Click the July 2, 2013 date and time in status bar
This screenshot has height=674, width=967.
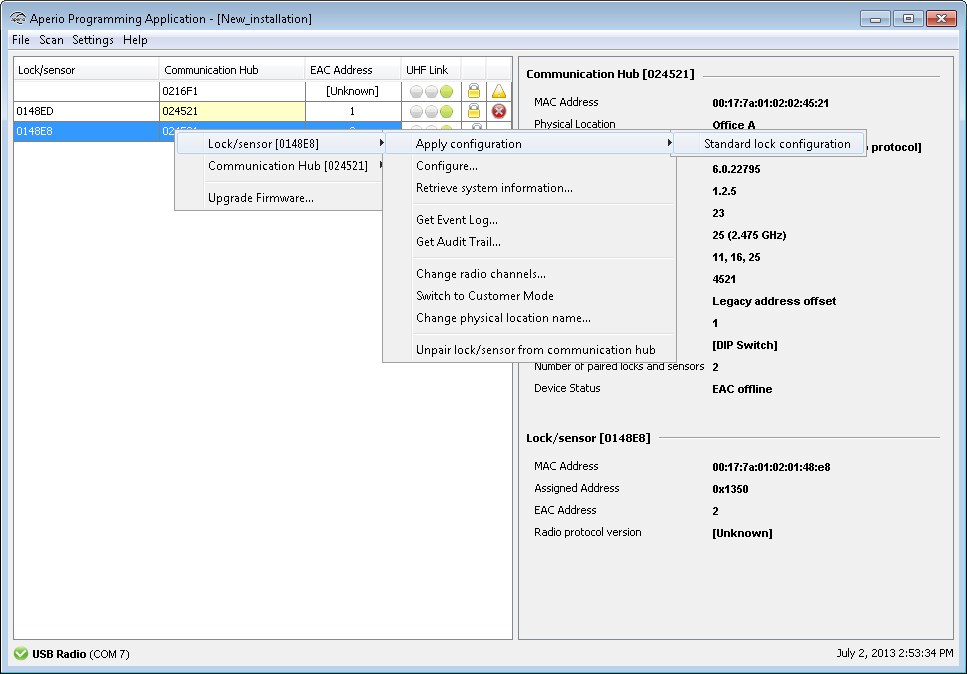(894, 653)
